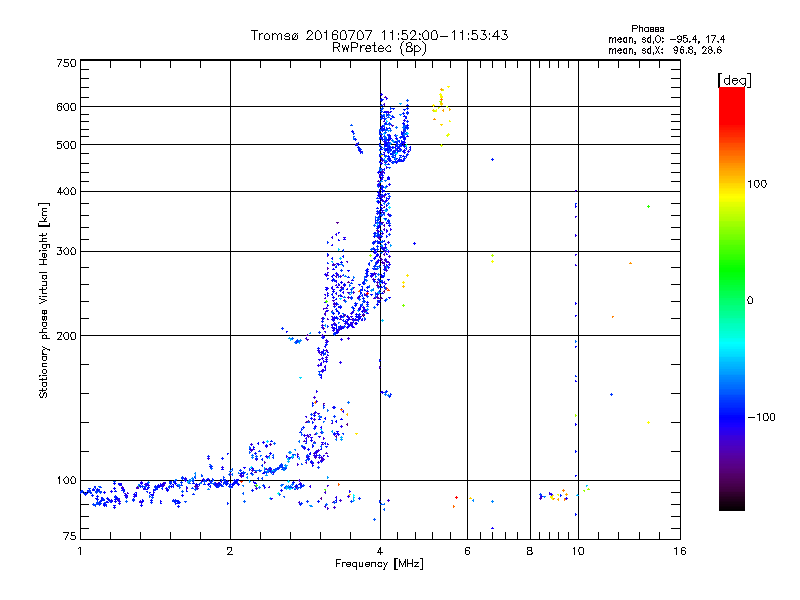Screen dimensions: 800x600
Task: Click the y-axis label '400'
Action: tap(66, 191)
